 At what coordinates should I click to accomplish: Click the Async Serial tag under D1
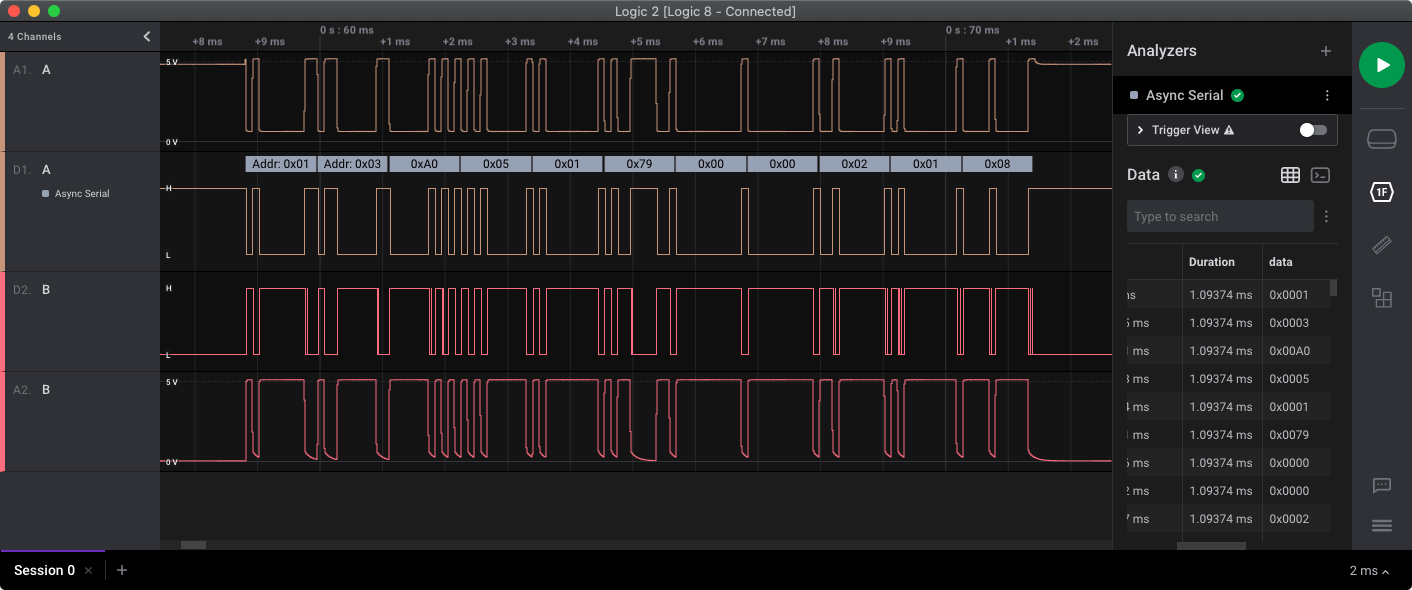(x=76, y=194)
